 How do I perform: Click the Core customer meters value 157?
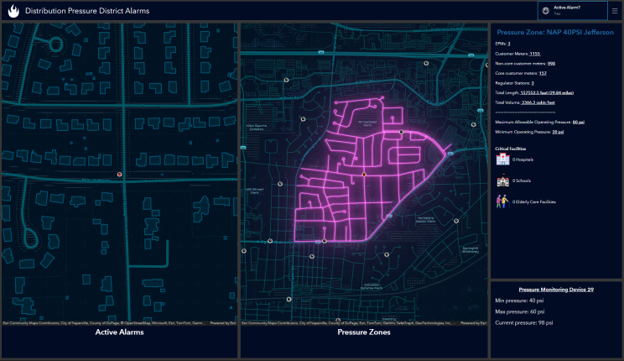[x=543, y=73]
